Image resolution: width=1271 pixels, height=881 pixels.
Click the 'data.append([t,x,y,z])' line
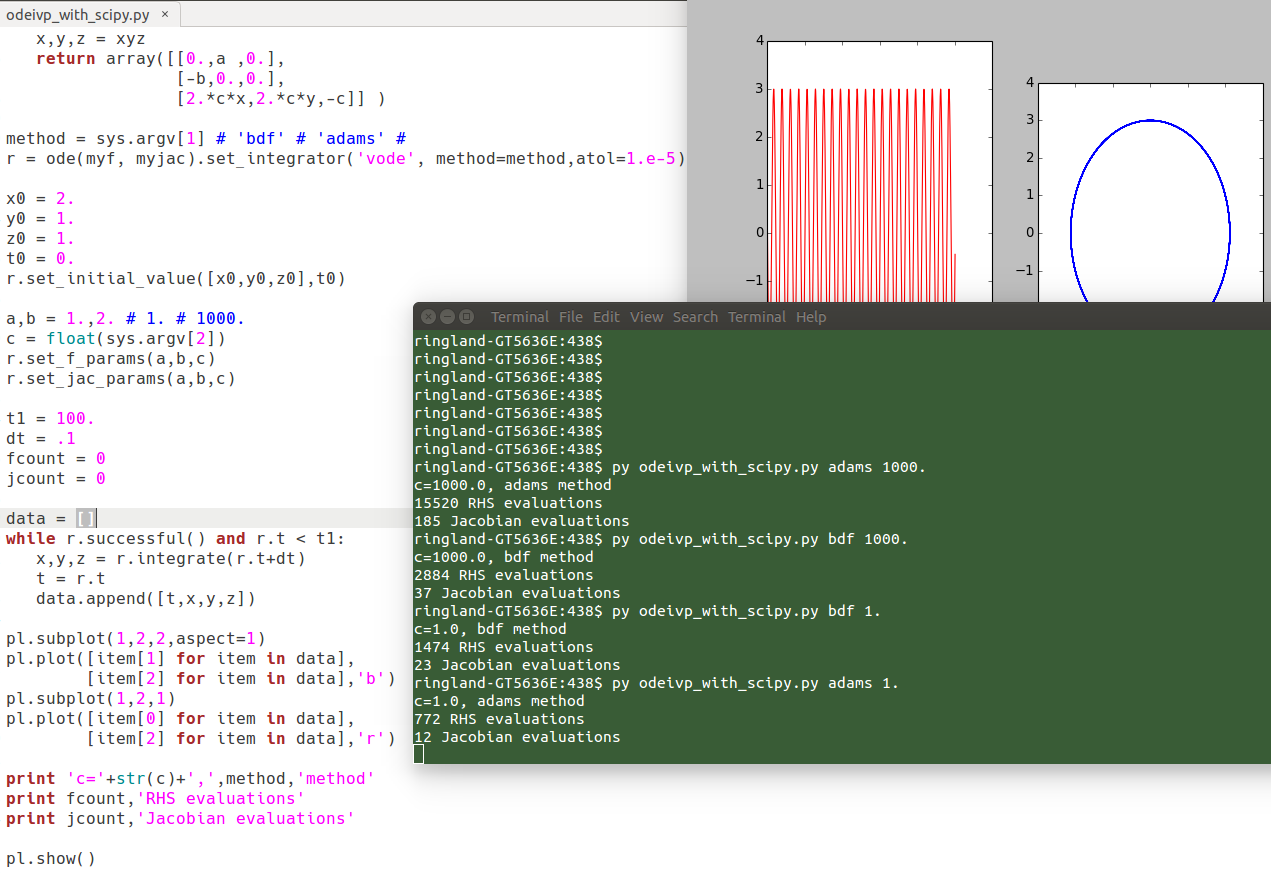(145, 599)
